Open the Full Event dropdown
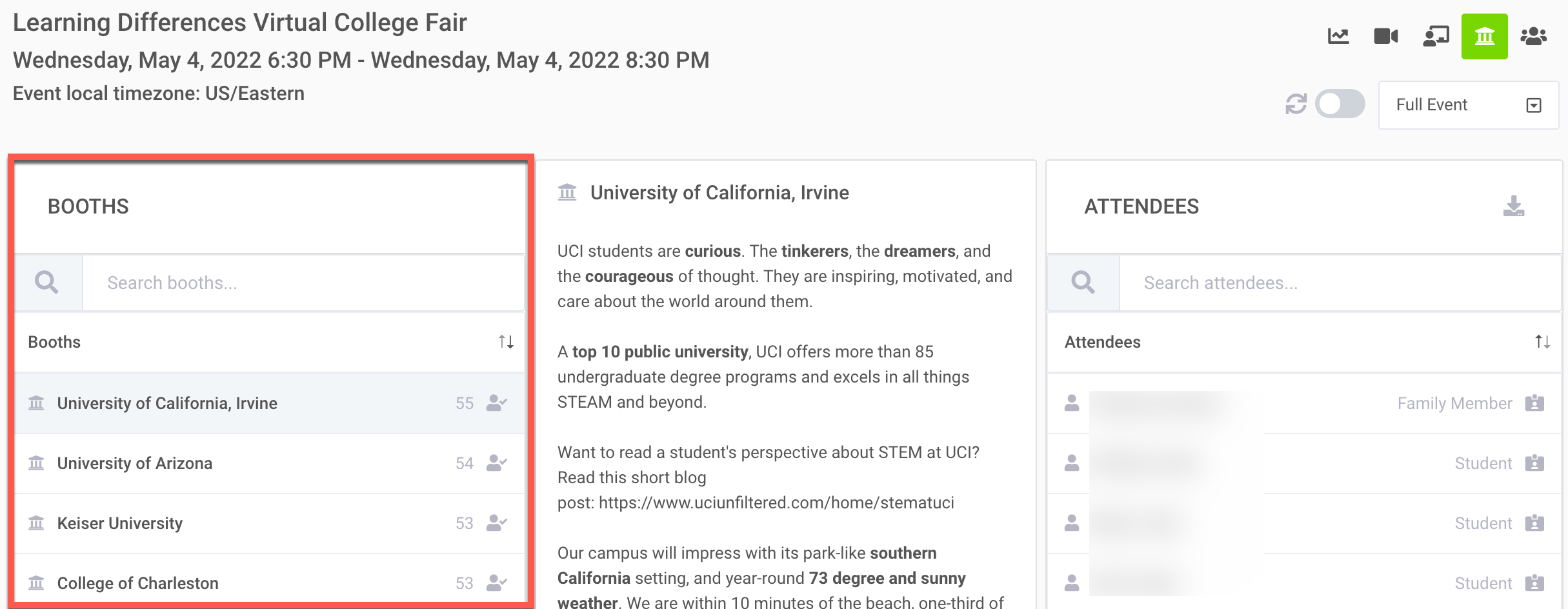Image resolution: width=1568 pixels, height=609 pixels. point(1468,105)
